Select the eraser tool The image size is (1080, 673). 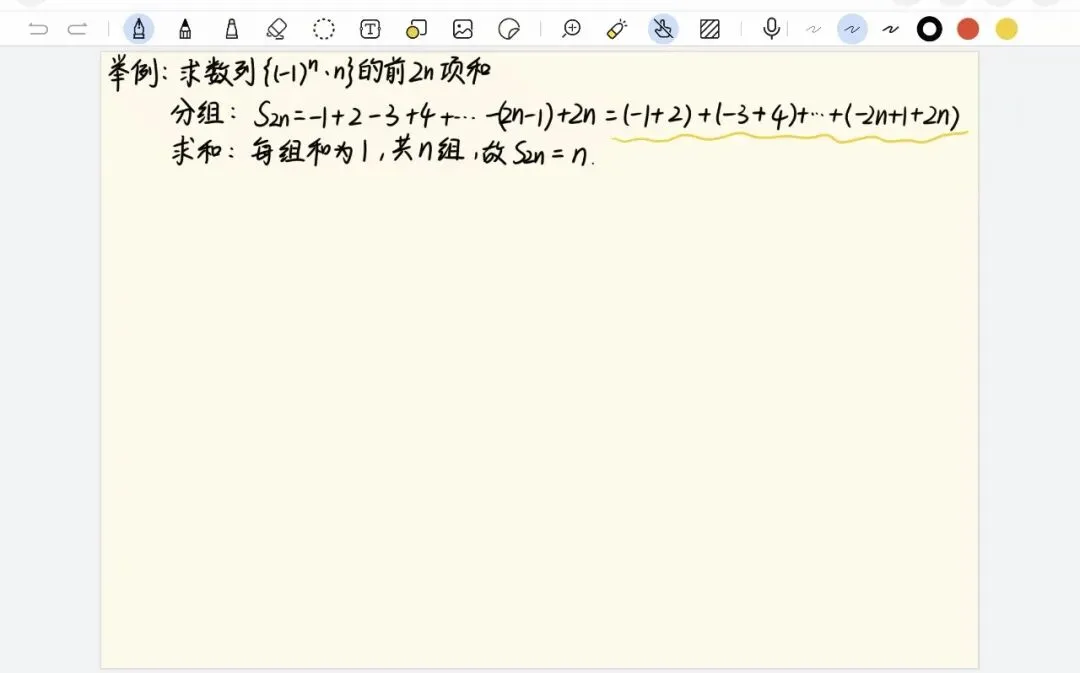point(277,28)
